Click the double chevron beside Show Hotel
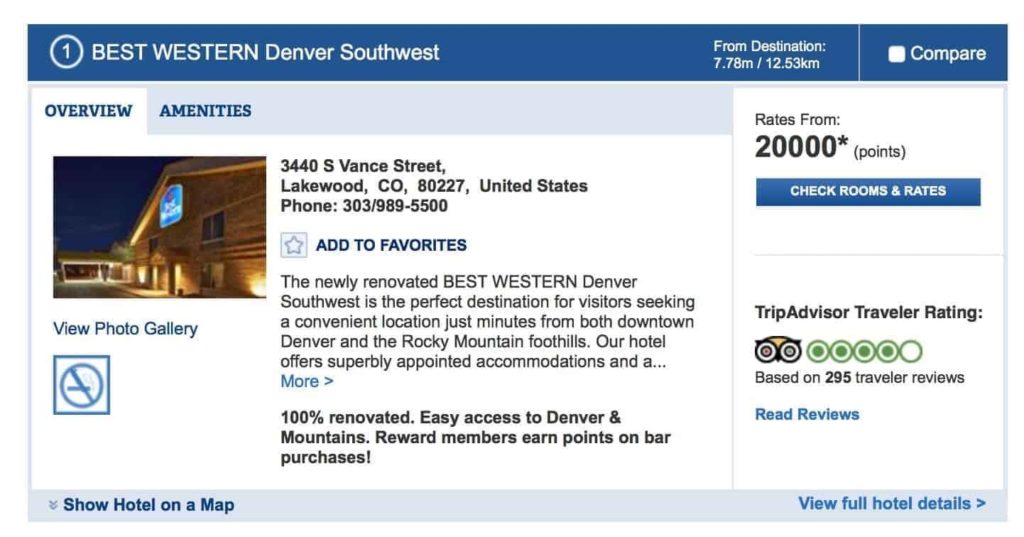Viewport: 1024px width, 537px height. coord(53,505)
